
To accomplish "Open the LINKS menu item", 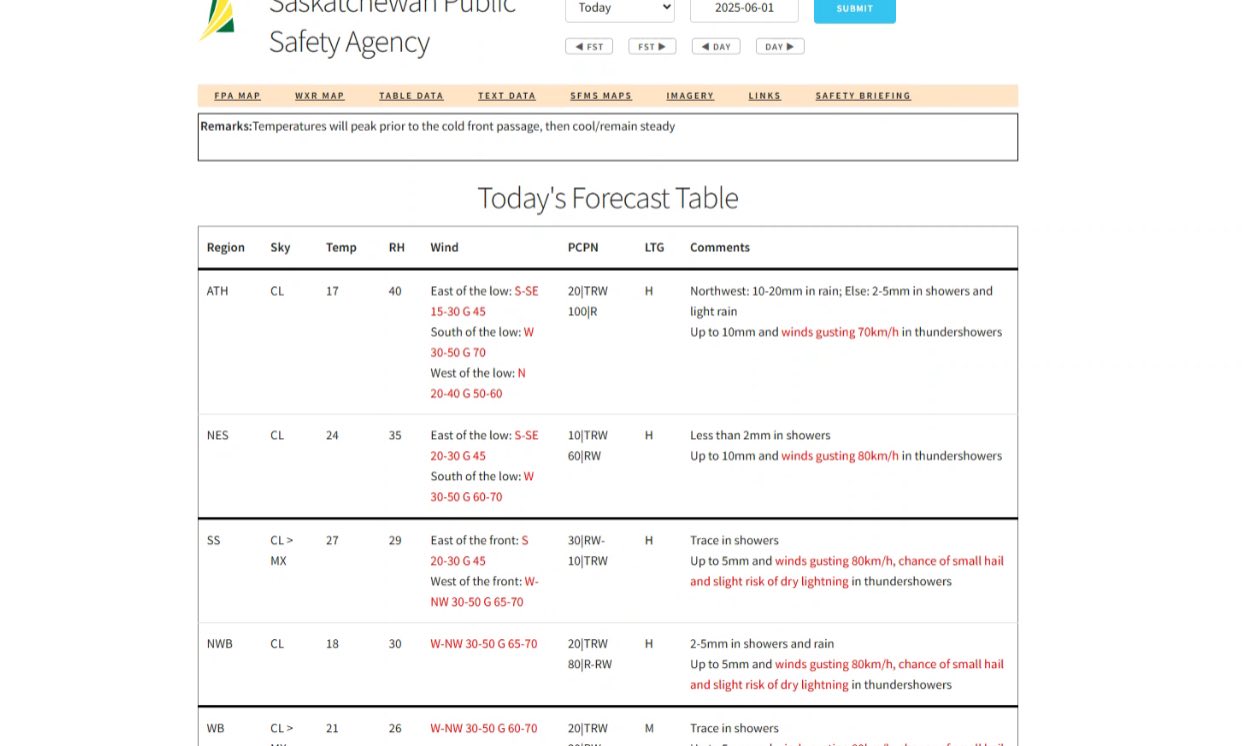I will 765,96.
